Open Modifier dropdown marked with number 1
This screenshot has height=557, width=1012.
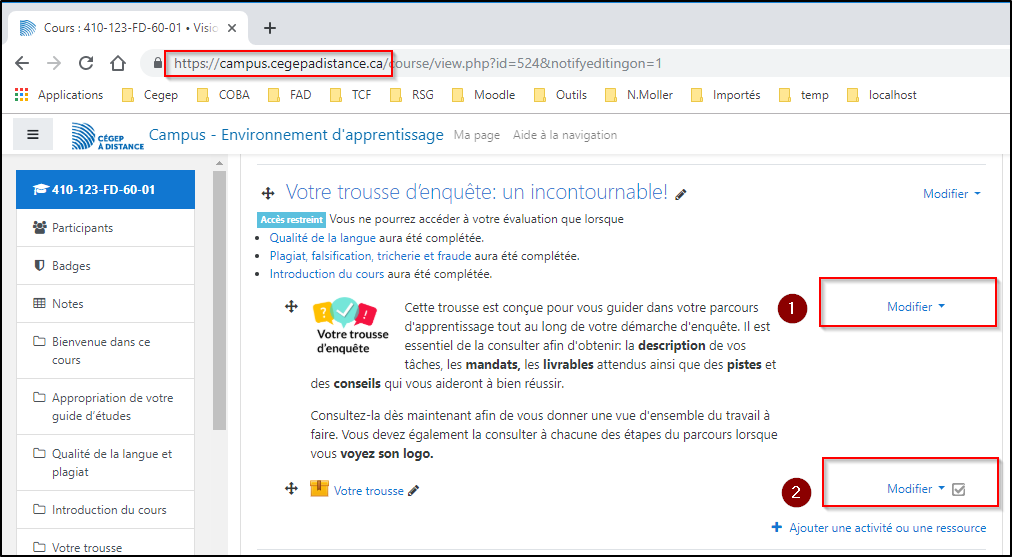(x=915, y=307)
